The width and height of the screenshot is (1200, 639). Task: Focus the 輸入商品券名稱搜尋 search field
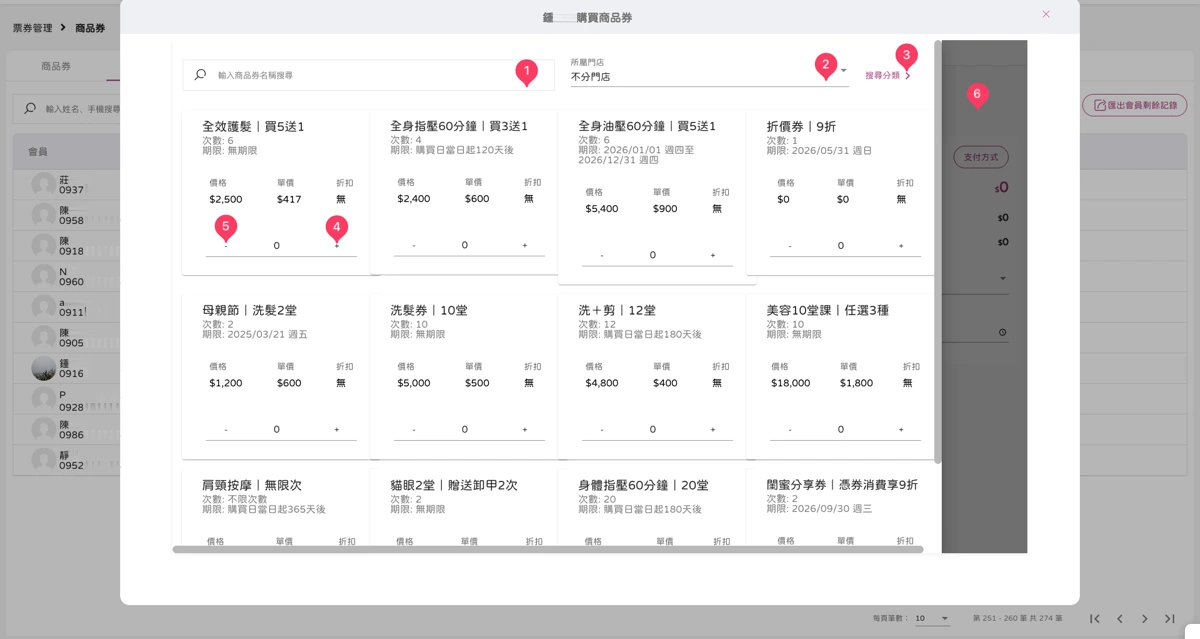368,75
